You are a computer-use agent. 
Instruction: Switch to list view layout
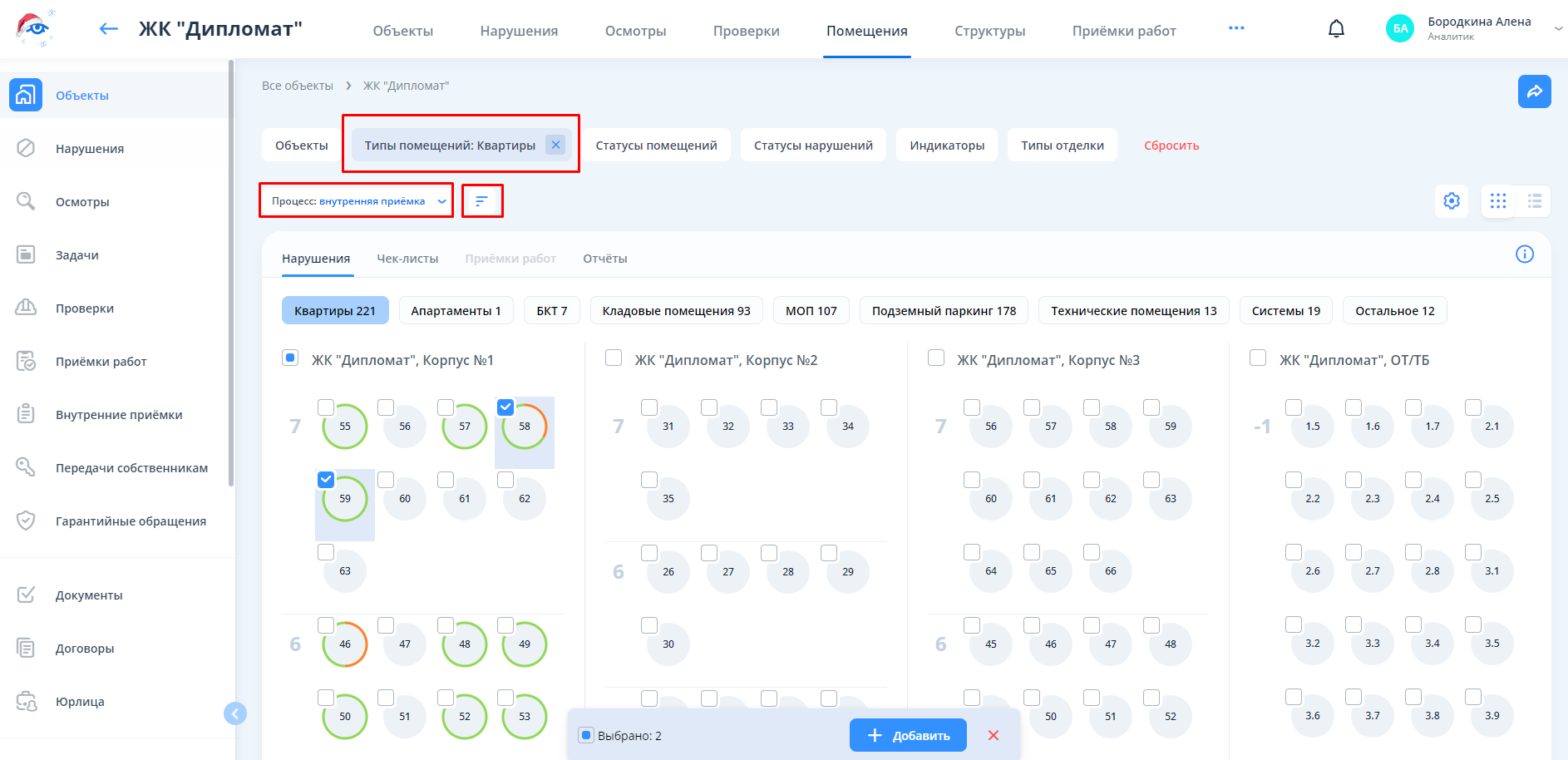tap(1535, 201)
